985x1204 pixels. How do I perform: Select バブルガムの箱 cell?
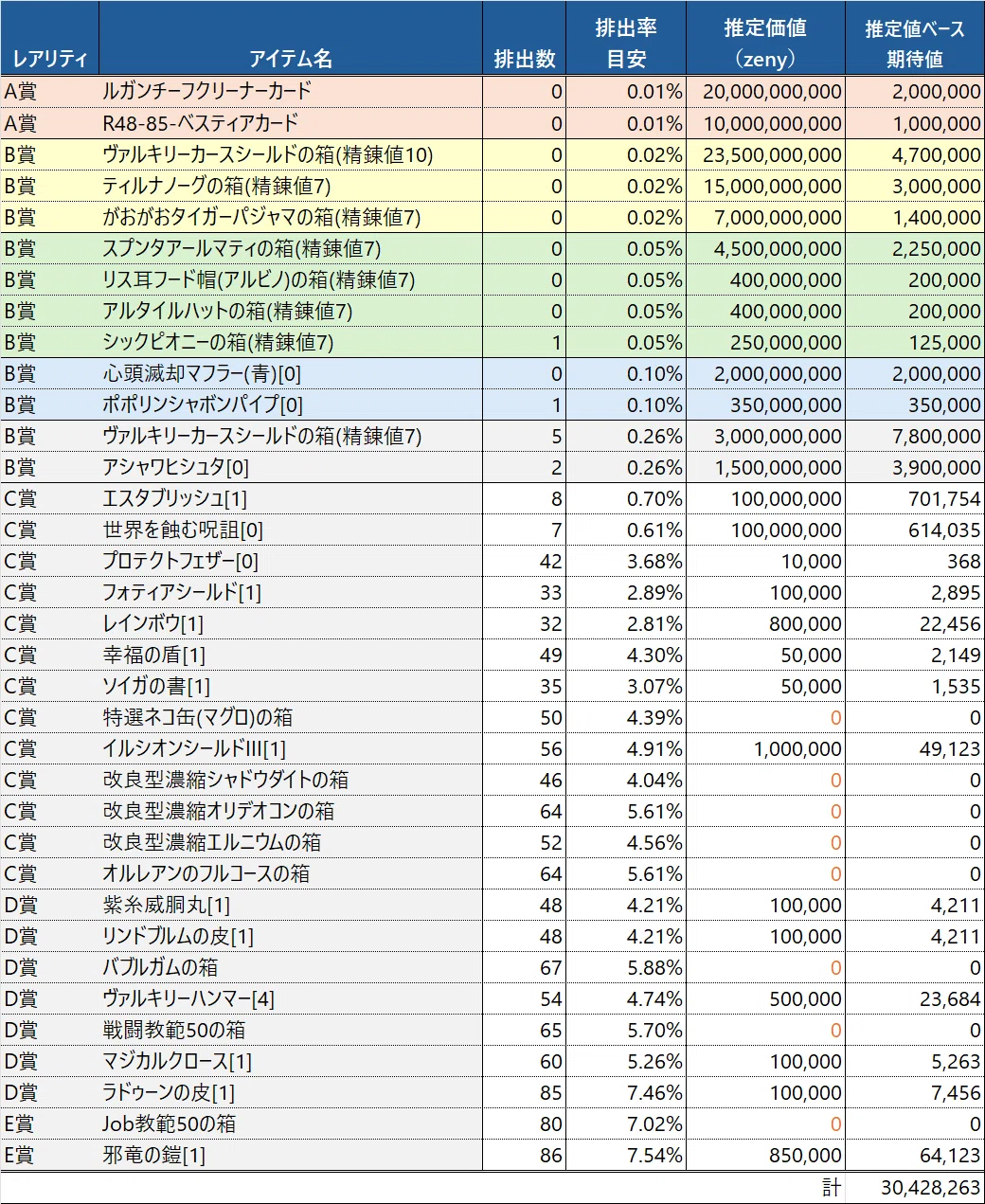[291, 967]
